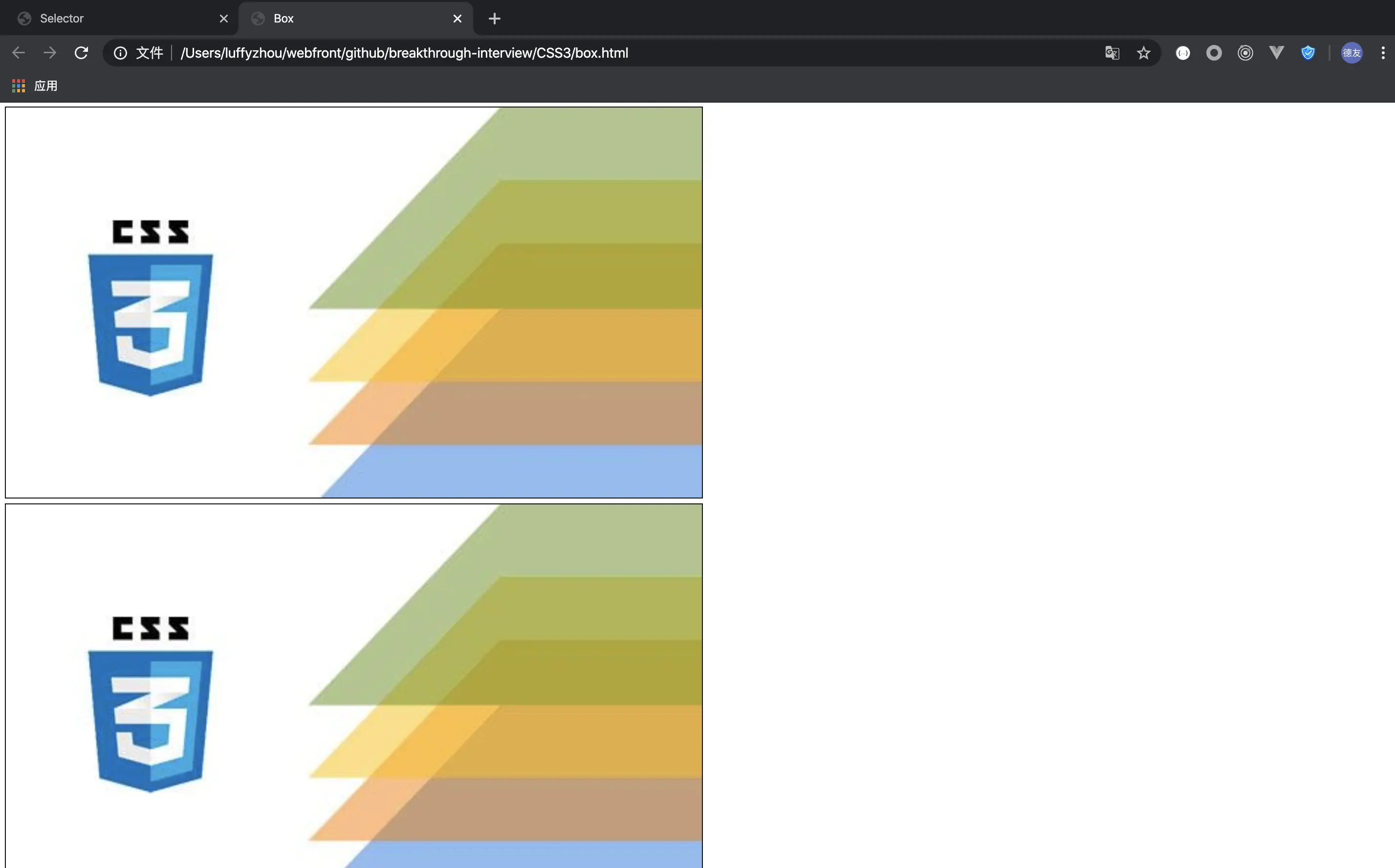
Task: Close the Selector tab
Action: pyautogui.click(x=224, y=19)
